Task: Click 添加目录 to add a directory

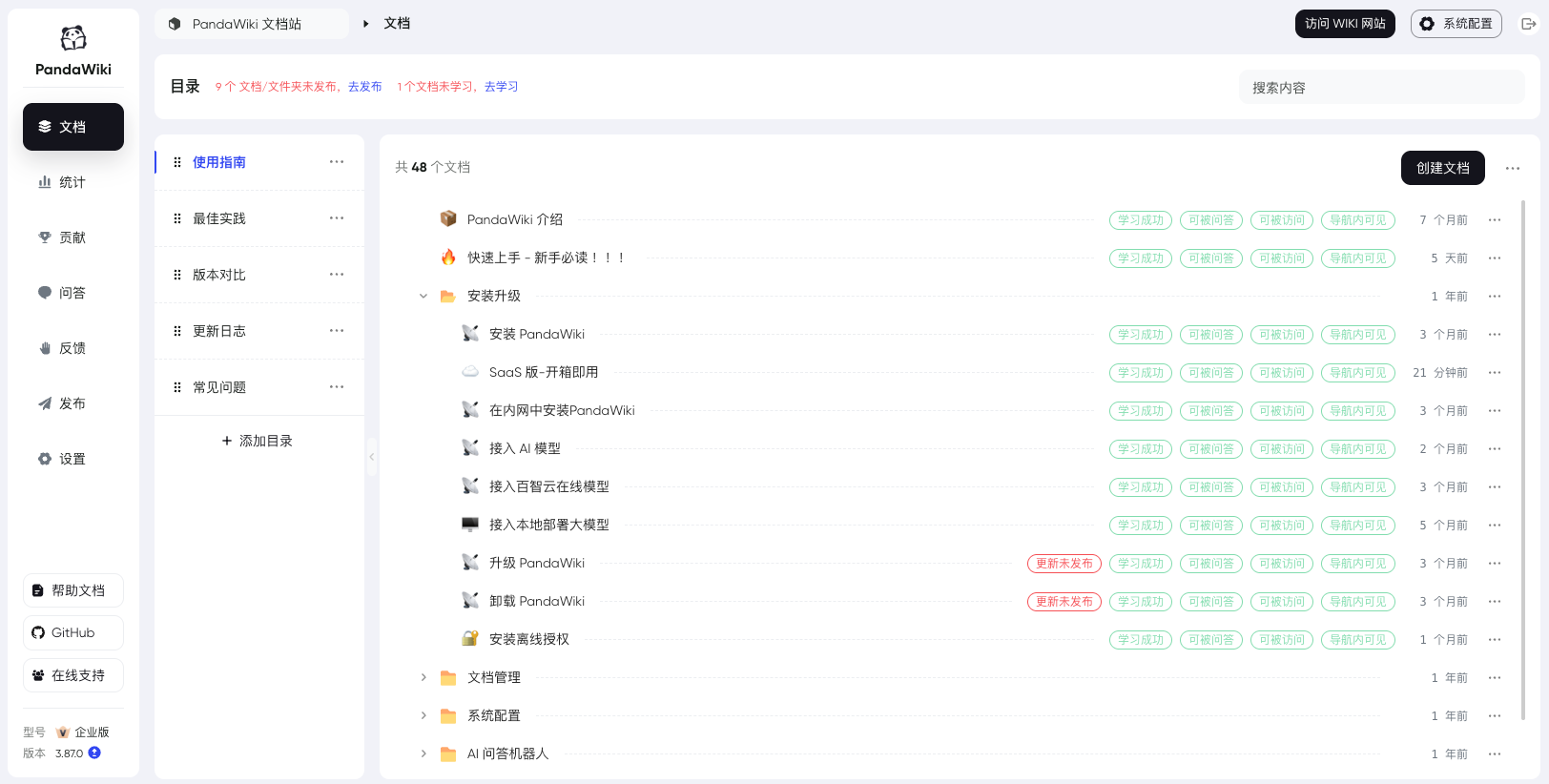Action: [x=258, y=441]
